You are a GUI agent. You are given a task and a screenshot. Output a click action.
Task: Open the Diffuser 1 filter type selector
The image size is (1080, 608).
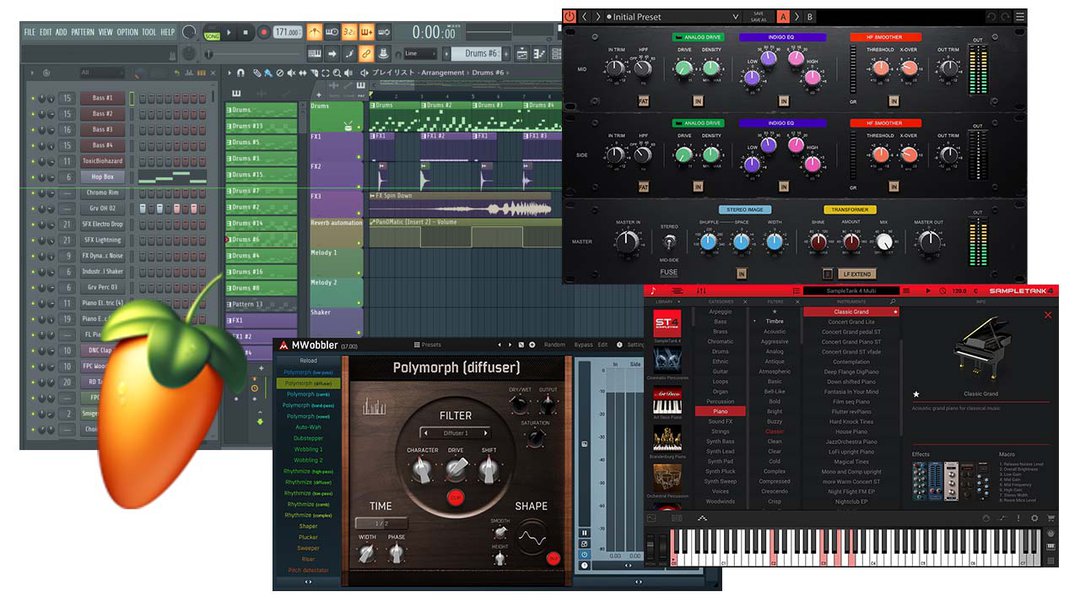coord(455,433)
